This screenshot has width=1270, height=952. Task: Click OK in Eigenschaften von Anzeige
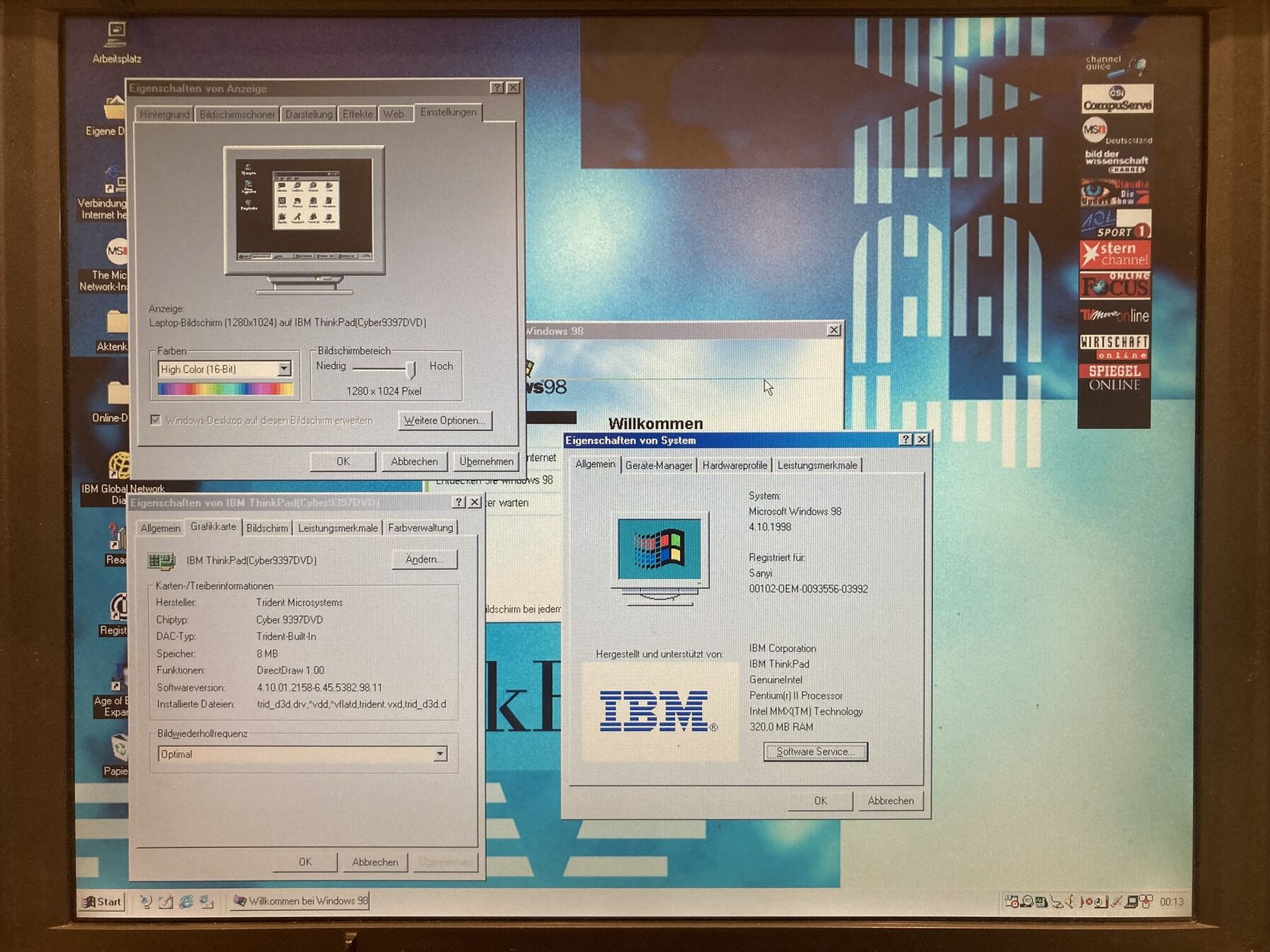(x=343, y=461)
